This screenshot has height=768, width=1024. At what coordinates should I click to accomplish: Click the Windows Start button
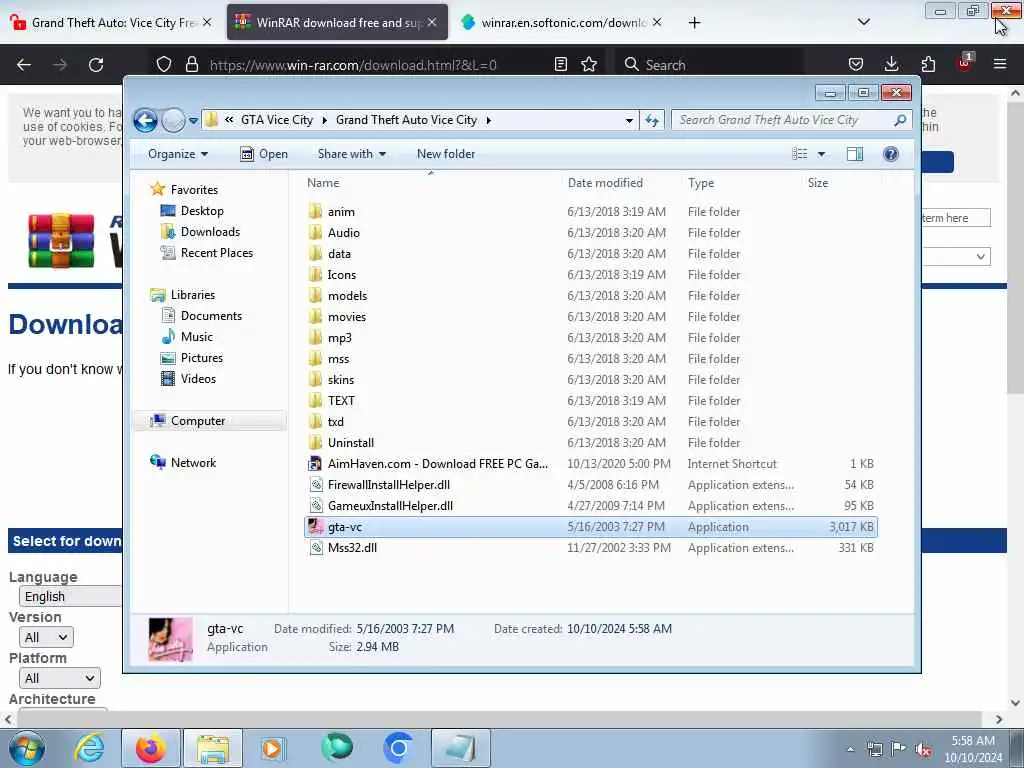(x=27, y=748)
